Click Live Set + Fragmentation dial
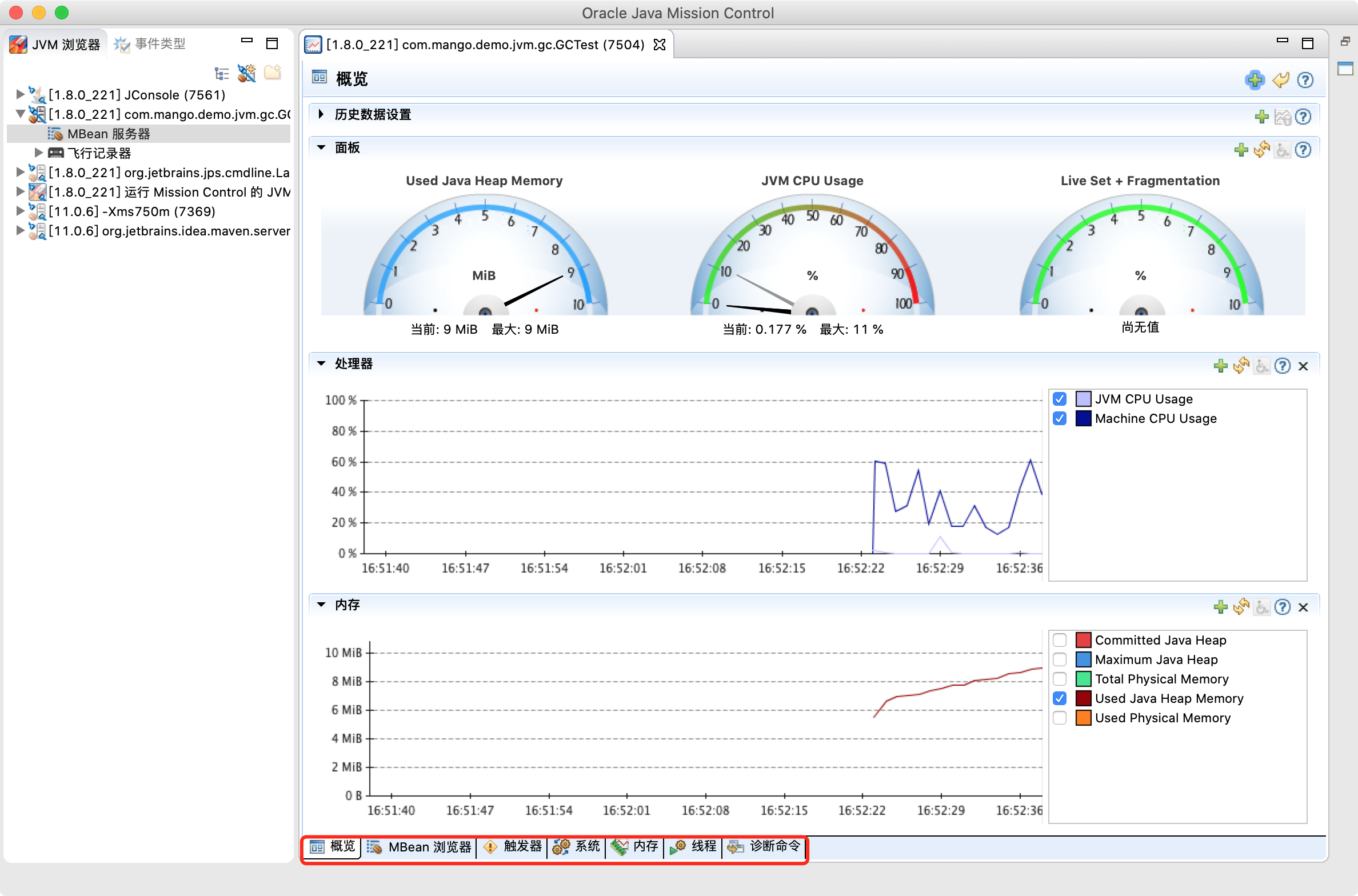1358x896 pixels. 1141,255
